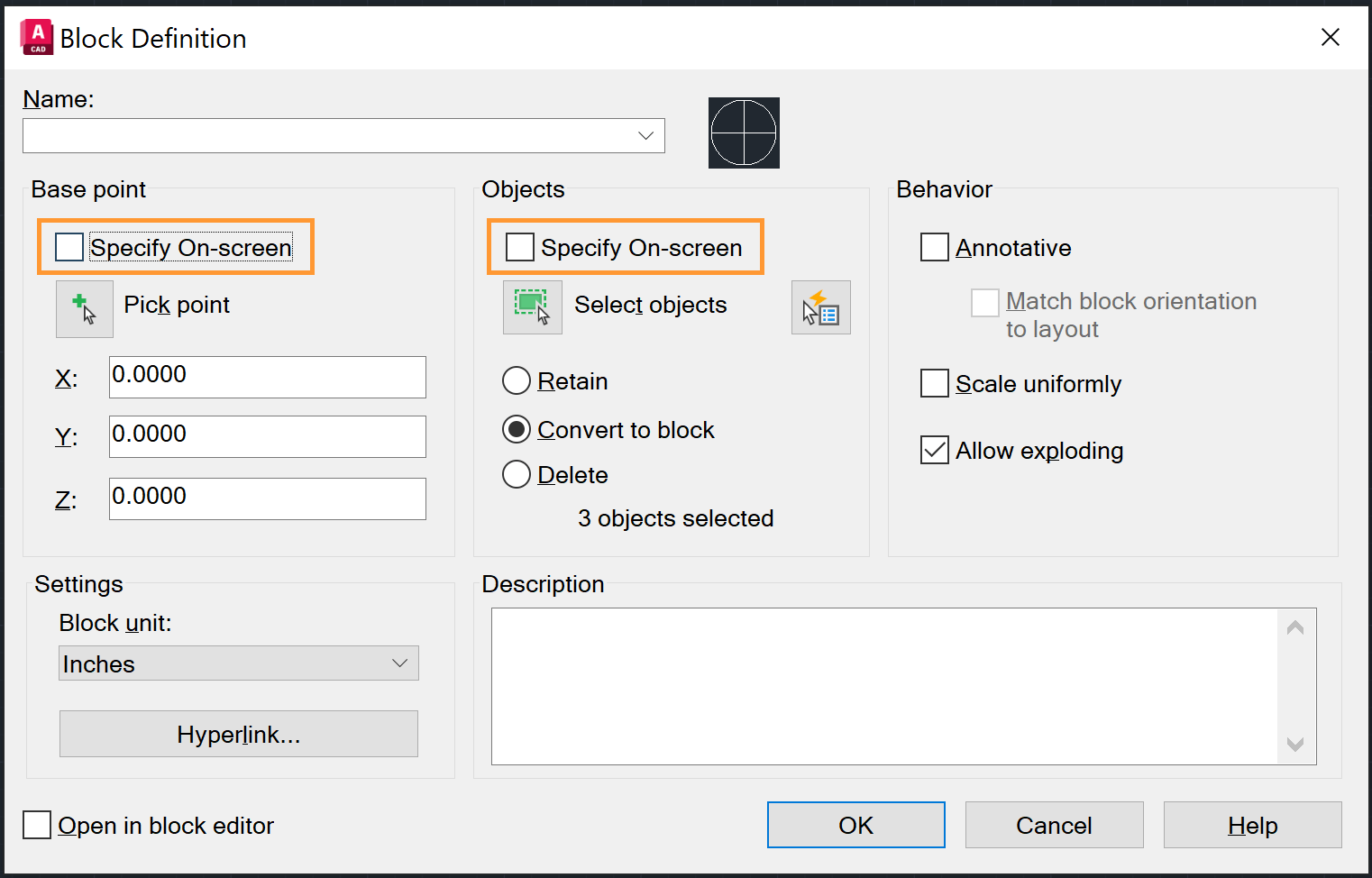Enable Specify On-screen under Base point
Viewport: 1372px width, 878px height.
coord(69,246)
